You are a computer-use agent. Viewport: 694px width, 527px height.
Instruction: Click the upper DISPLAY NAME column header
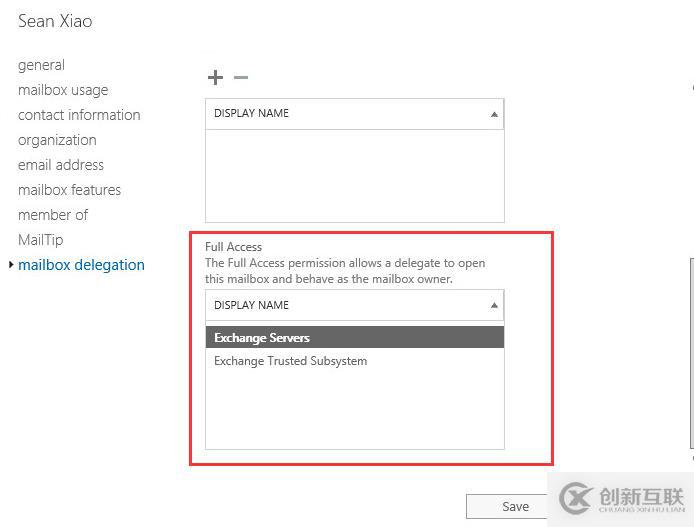click(355, 114)
